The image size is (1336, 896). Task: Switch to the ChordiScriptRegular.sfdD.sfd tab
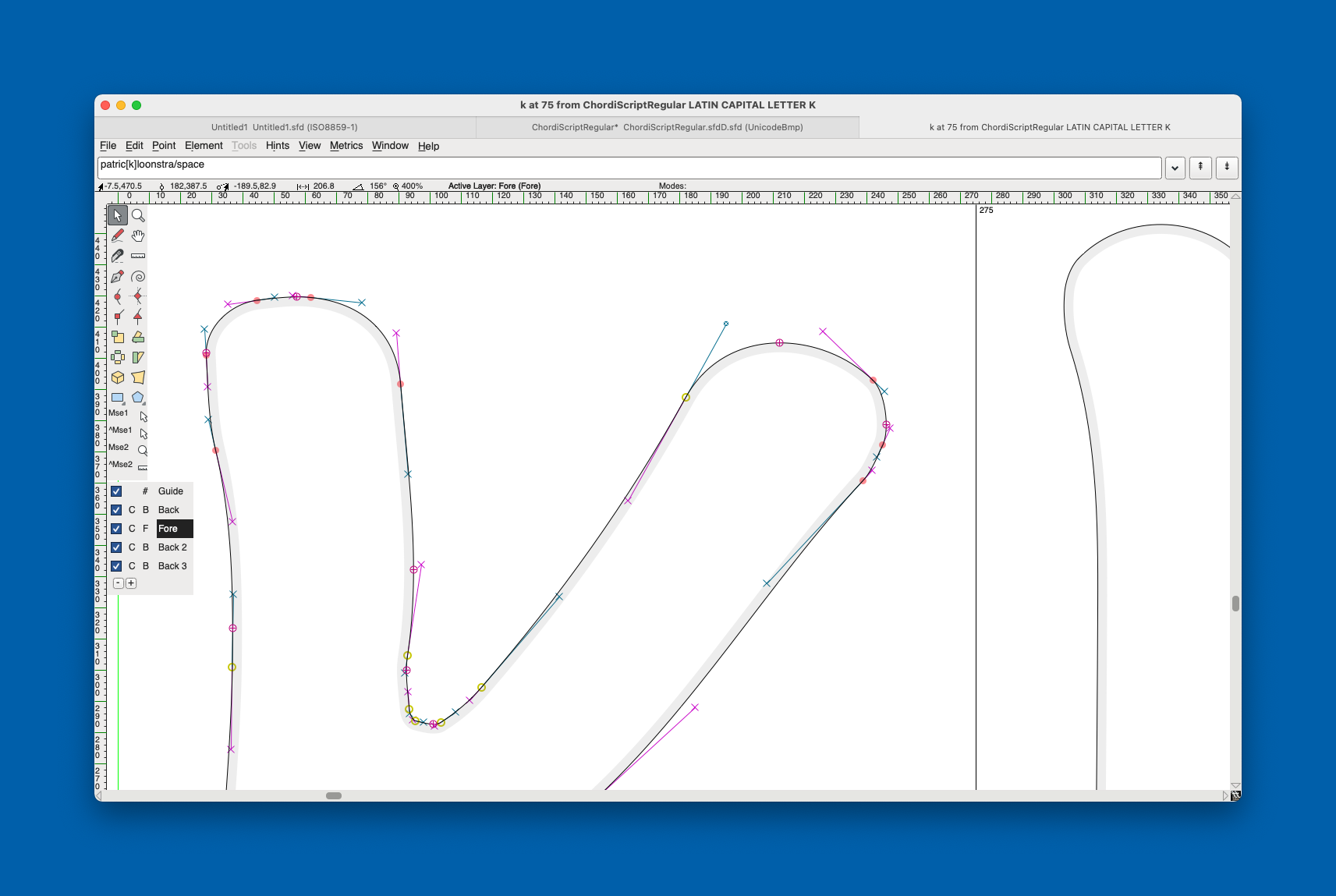pos(668,127)
